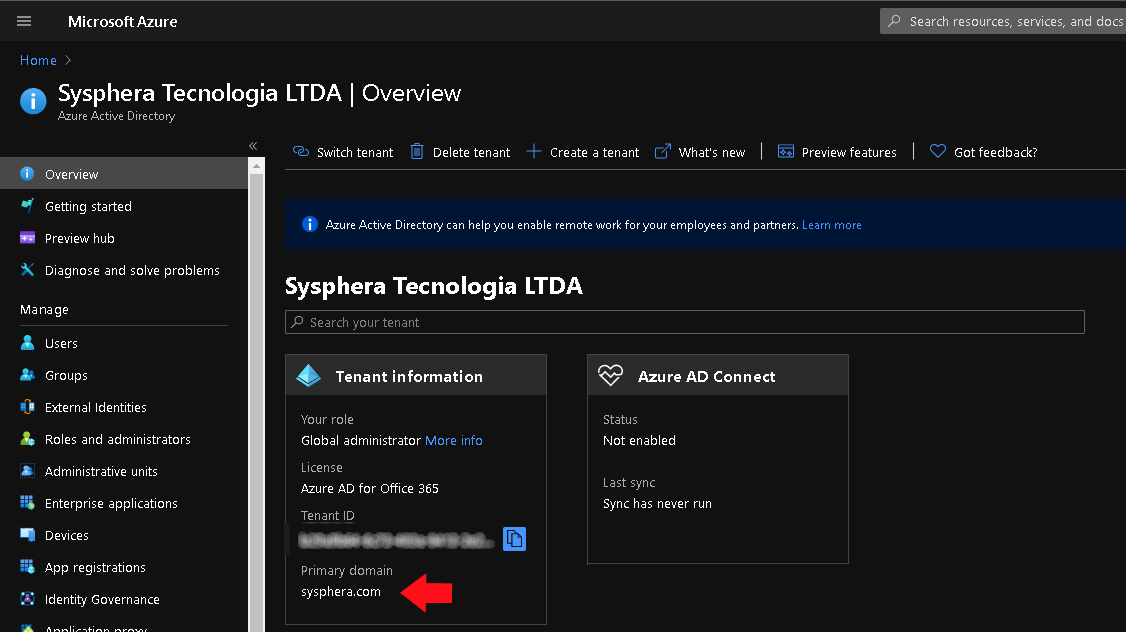Open More info link for role
The width and height of the screenshot is (1126, 632).
click(x=454, y=440)
